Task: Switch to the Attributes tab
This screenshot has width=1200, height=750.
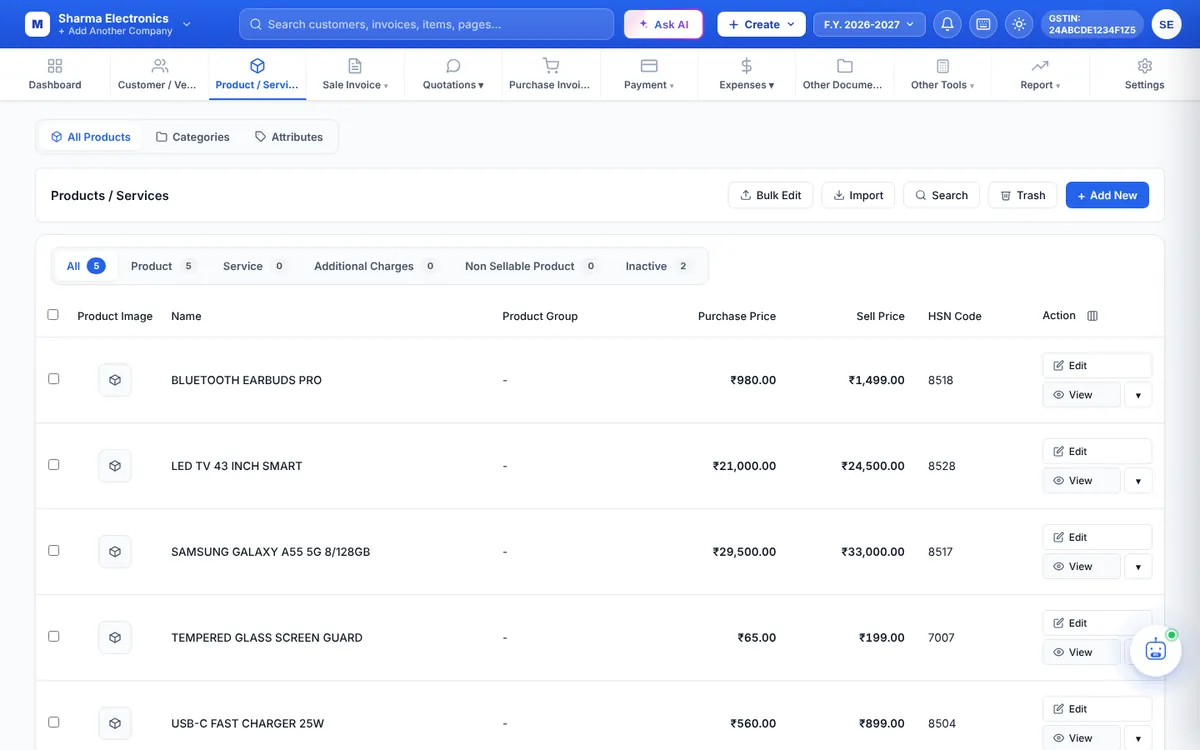Action: pos(289,137)
